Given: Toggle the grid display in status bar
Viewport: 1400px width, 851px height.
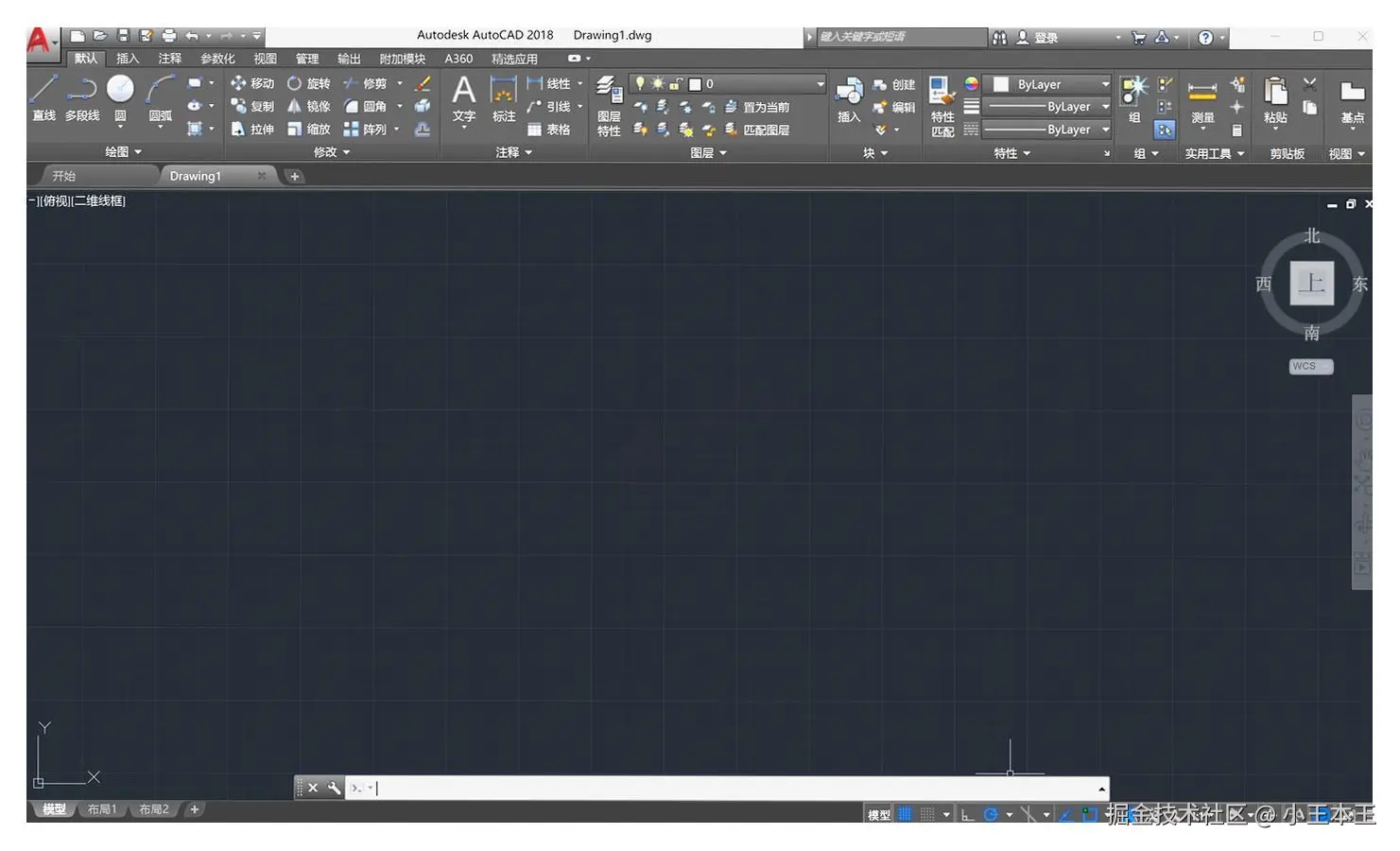Looking at the screenshot, I should (x=905, y=814).
